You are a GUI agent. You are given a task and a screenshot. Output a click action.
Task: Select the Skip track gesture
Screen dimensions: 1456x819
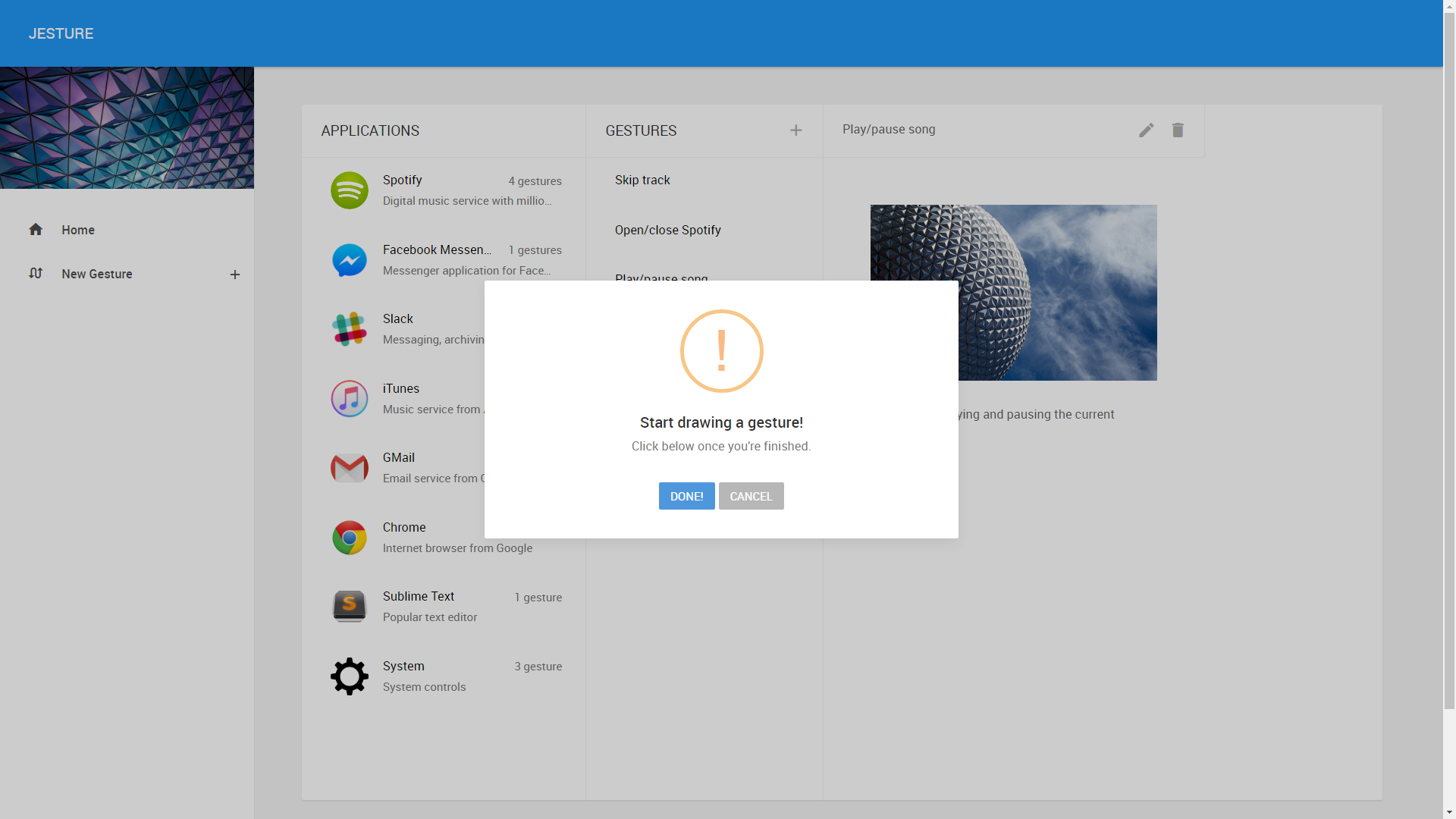642,180
